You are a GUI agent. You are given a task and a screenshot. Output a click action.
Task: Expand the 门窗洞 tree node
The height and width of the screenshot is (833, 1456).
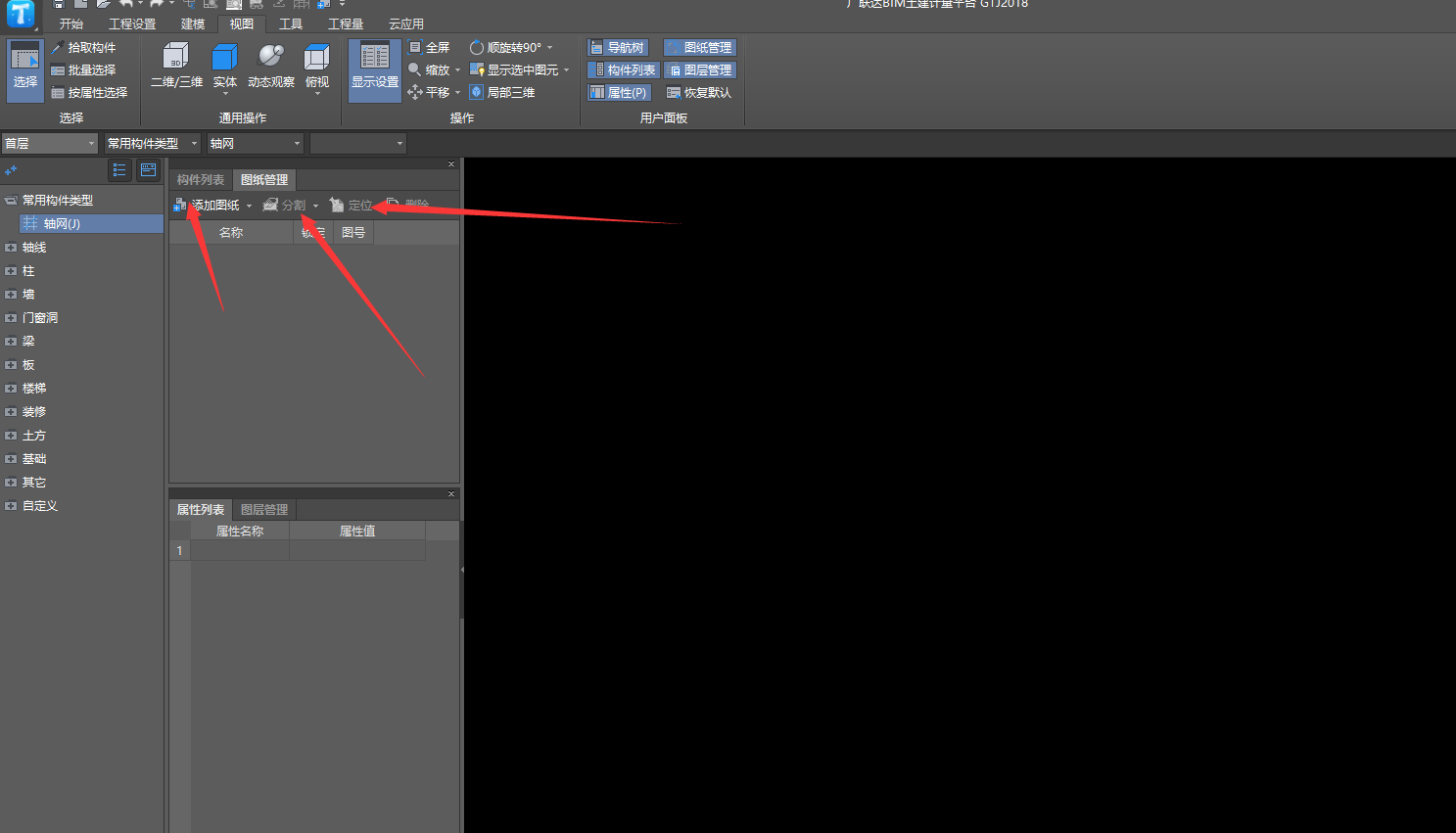(11, 318)
